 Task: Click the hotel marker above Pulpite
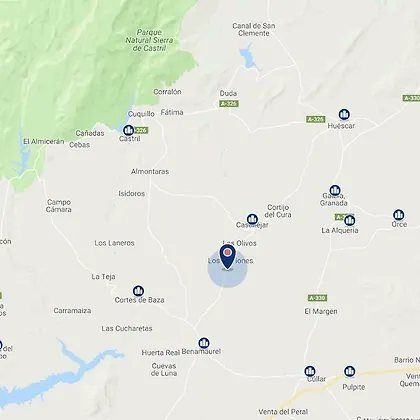click(x=350, y=371)
